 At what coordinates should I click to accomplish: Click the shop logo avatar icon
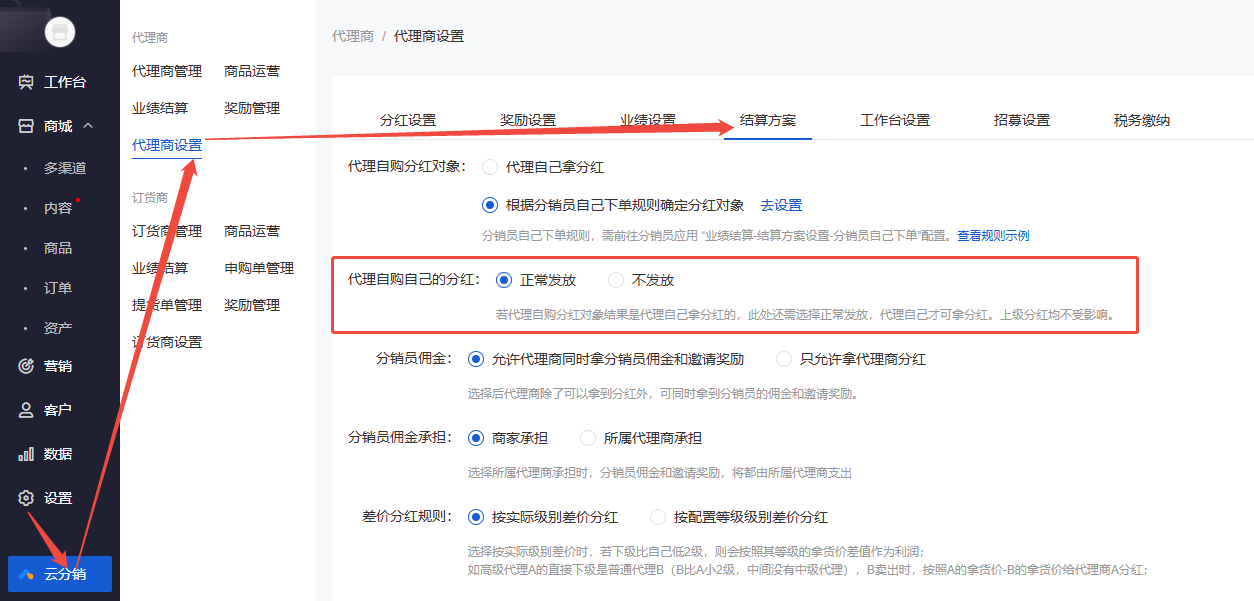click(60, 33)
